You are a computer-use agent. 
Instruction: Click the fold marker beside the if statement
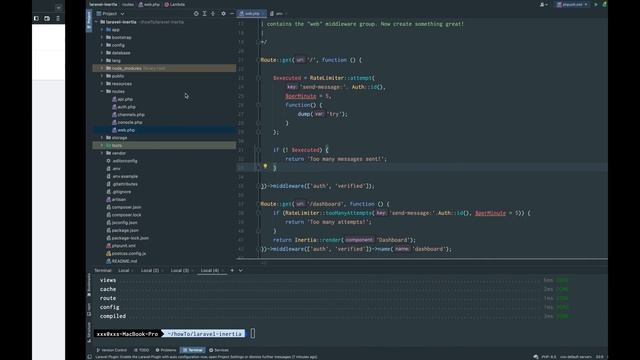[x=258, y=150]
